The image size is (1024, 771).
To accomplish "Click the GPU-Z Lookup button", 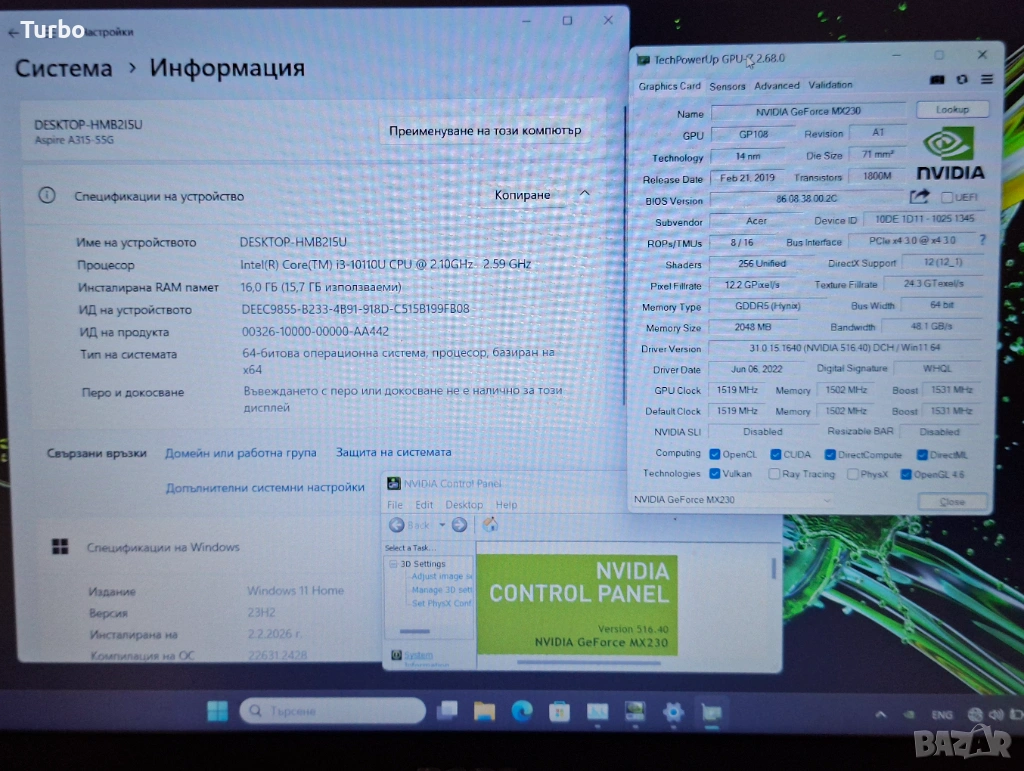I will (x=952, y=110).
